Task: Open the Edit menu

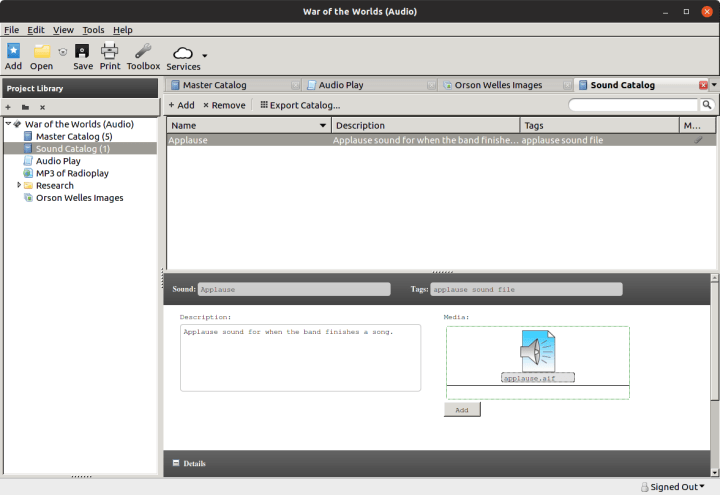Action: coord(36,30)
